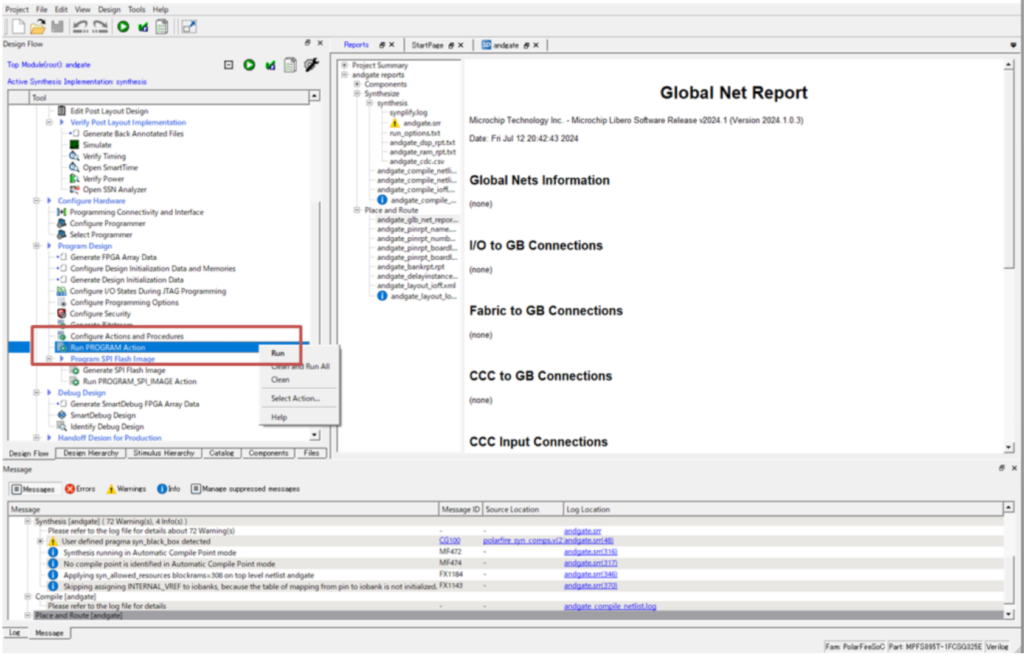The width and height of the screenshot is (1024, 655).
Task: Choose Run from the context menu
Action: click(278, 353)
